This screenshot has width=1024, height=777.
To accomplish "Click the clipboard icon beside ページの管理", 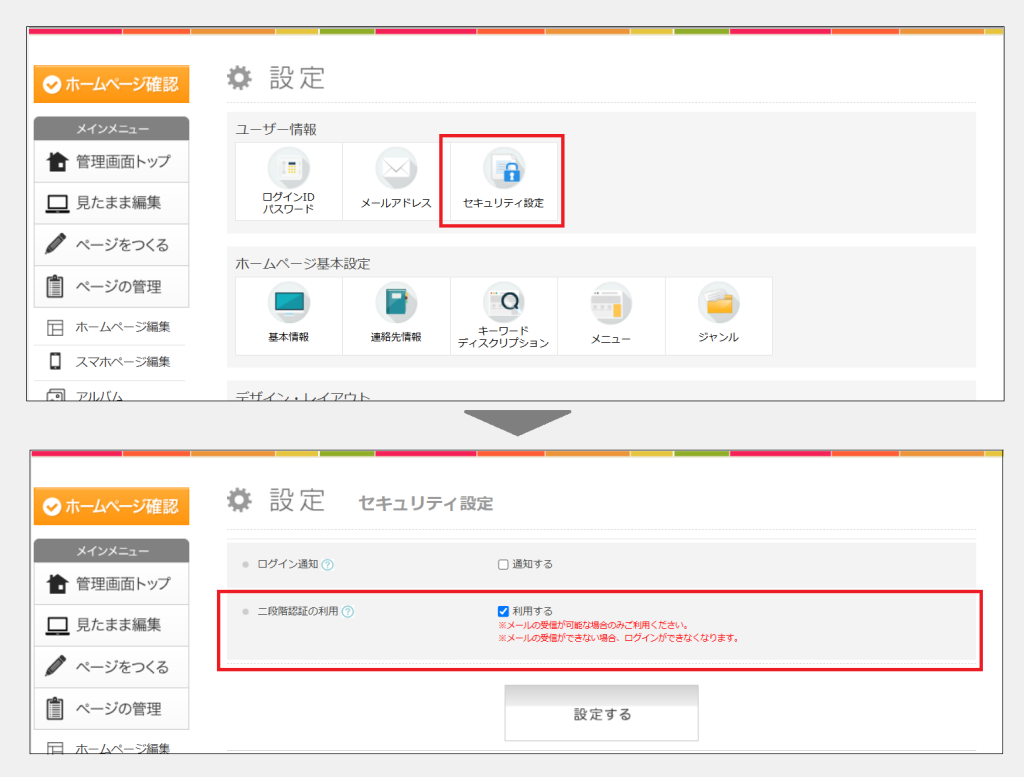I will click(56, 284).
